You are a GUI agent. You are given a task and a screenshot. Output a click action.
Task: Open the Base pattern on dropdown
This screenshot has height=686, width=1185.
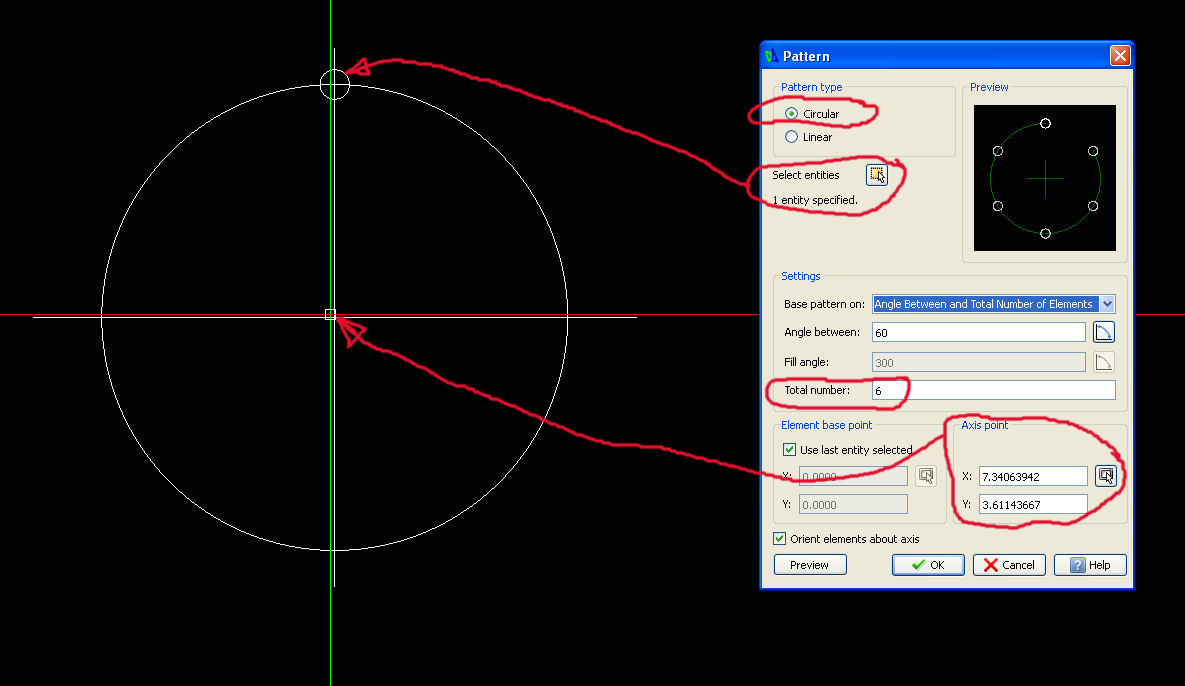[1107, 304]
